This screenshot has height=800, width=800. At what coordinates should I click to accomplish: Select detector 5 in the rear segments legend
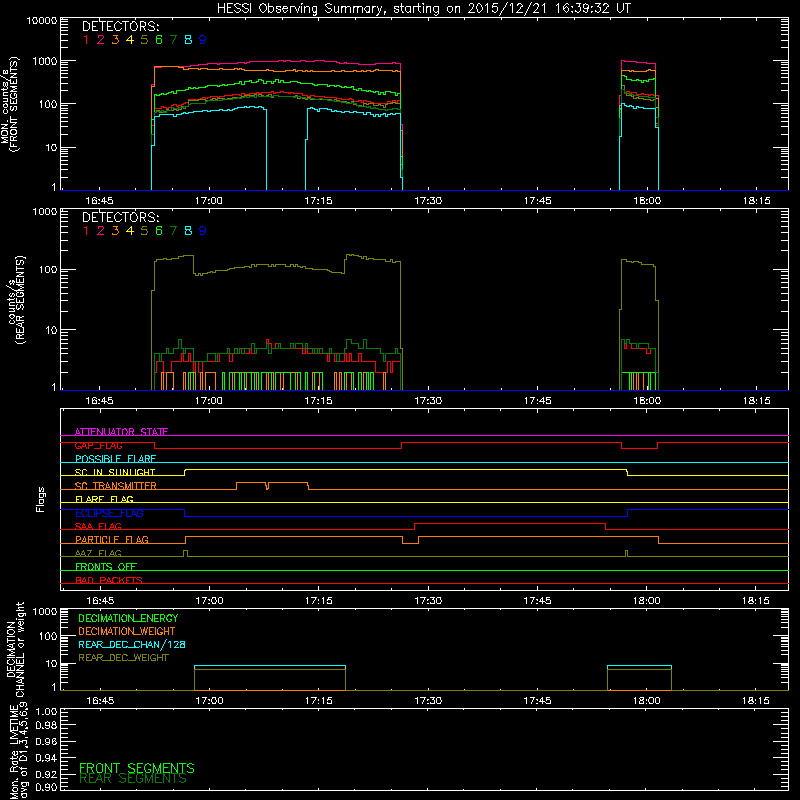click(144, 231)
